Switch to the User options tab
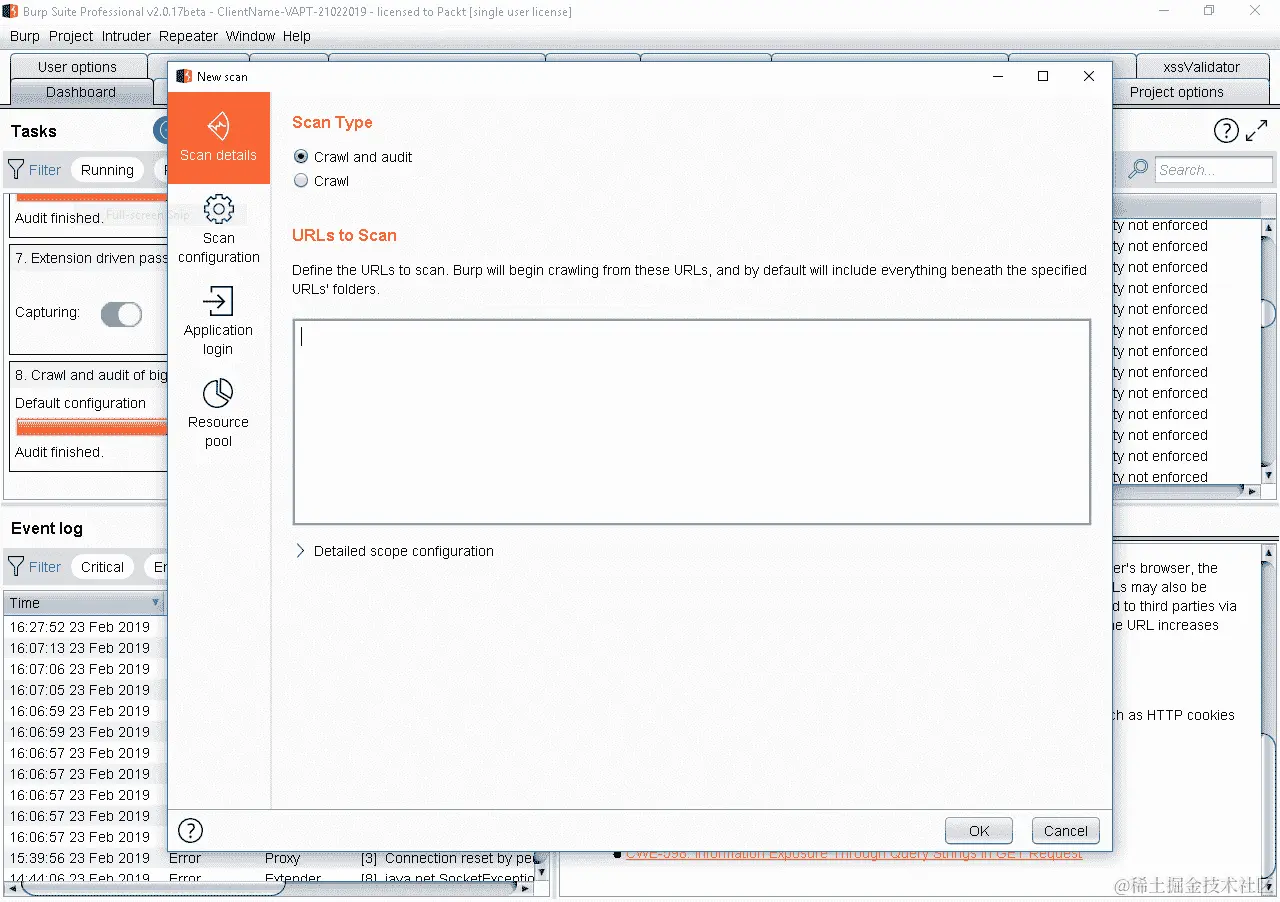Viewport: 1280px width, 902px height. pyautogui.click(x=77, y=67)
